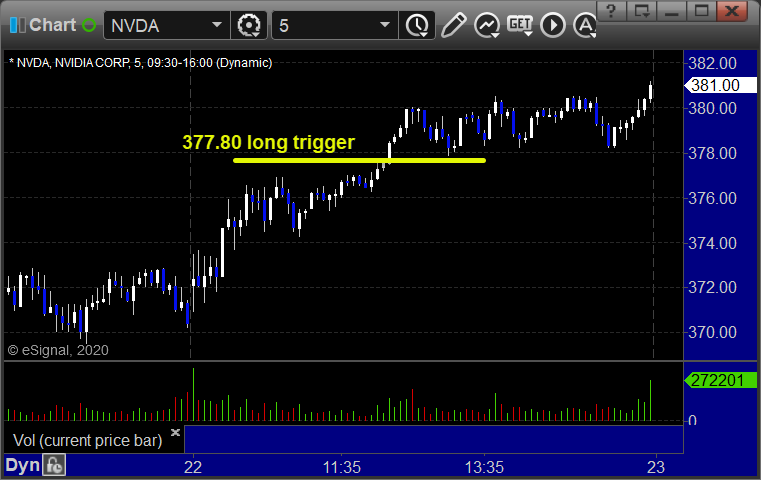Start bar replay play button
This screenshot has width=761, height=480.
[553, 25]
